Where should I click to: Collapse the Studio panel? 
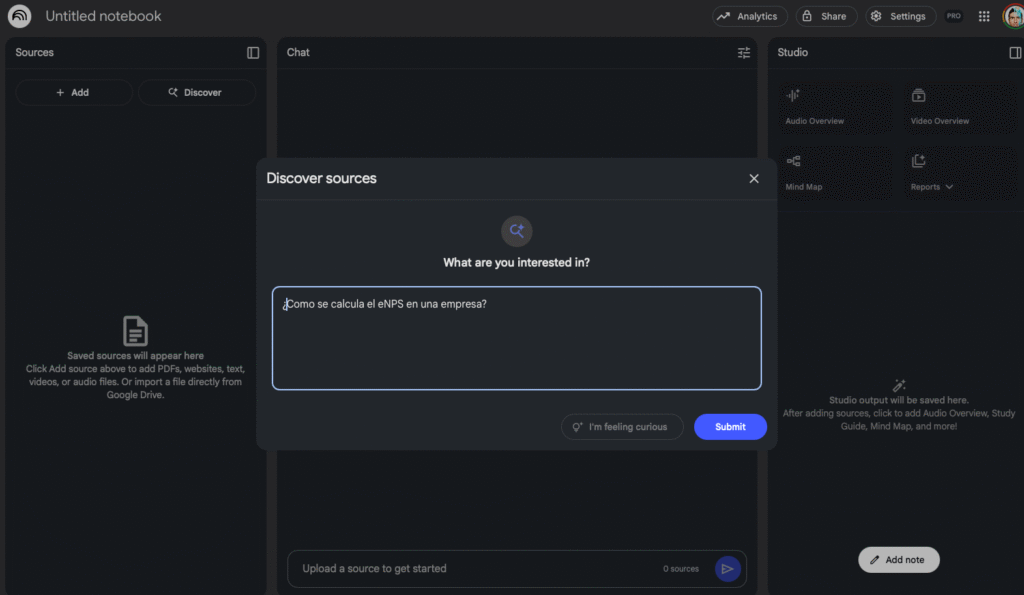point(1015,52)
